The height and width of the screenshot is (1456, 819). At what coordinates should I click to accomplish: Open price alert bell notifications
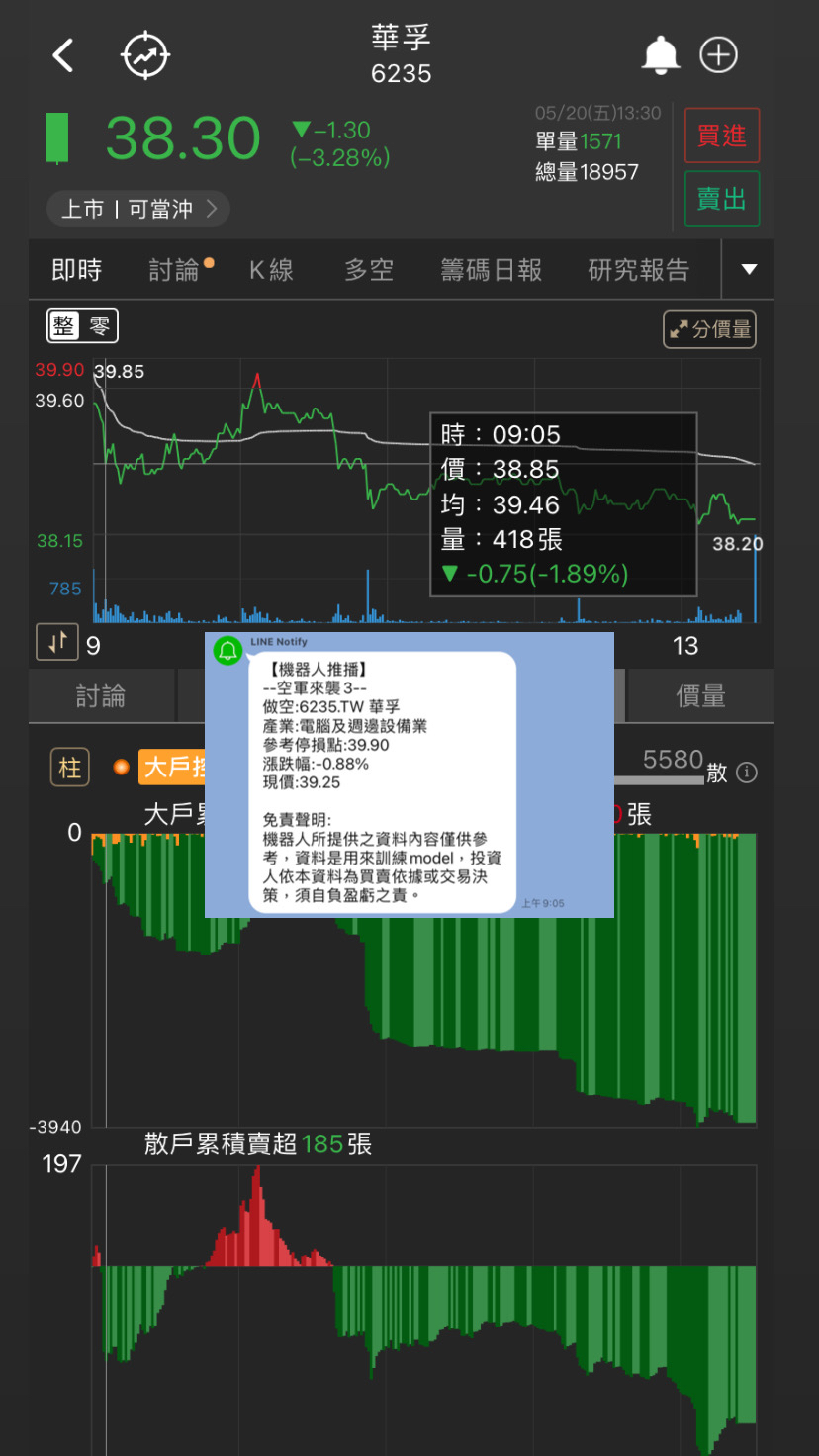(x=661, y=55)
